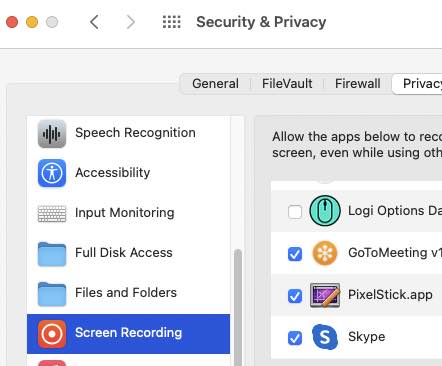Click the Skype app icon
This screenshot has height=366, width=442.
tap(325, 337)
